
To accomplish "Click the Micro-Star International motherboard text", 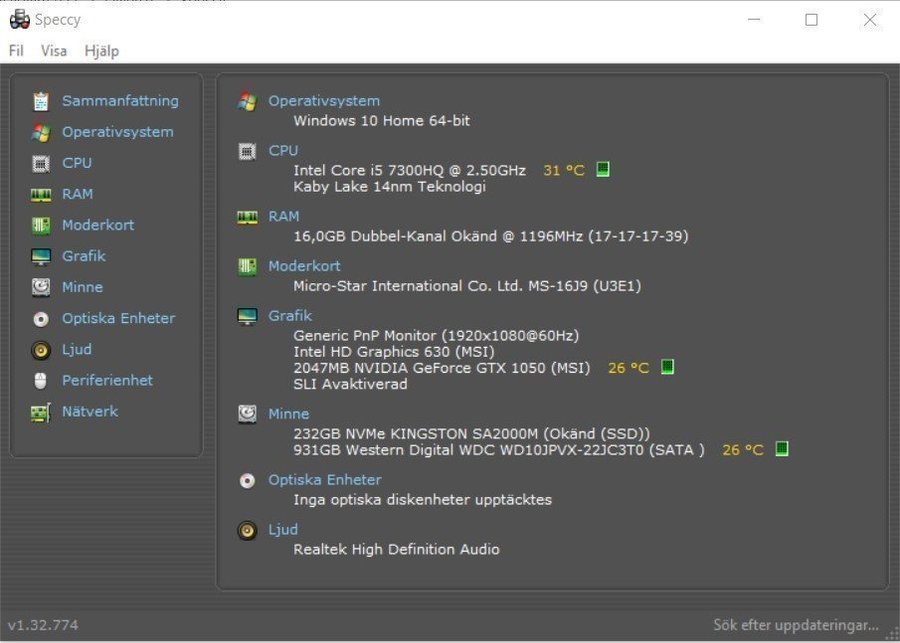I will pos(467,286).
